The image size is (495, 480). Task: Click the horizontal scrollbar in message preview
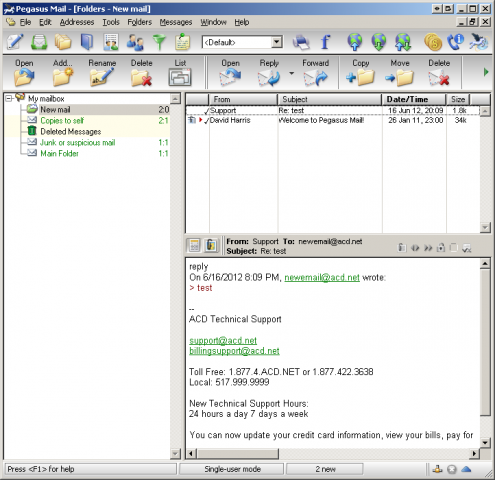tap(332, 453)
